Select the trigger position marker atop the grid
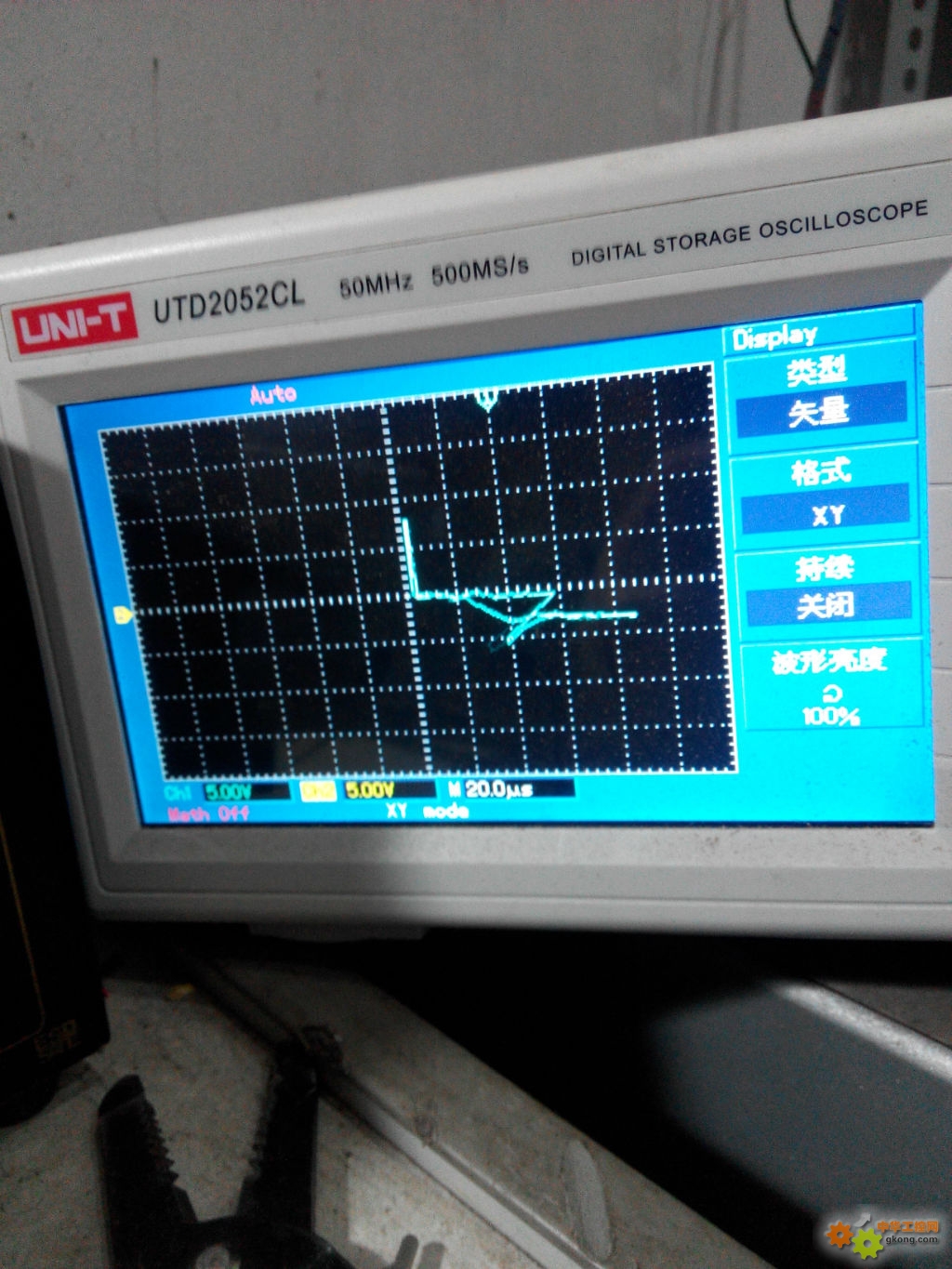The image size is (952, 1269). click(486, 401)
